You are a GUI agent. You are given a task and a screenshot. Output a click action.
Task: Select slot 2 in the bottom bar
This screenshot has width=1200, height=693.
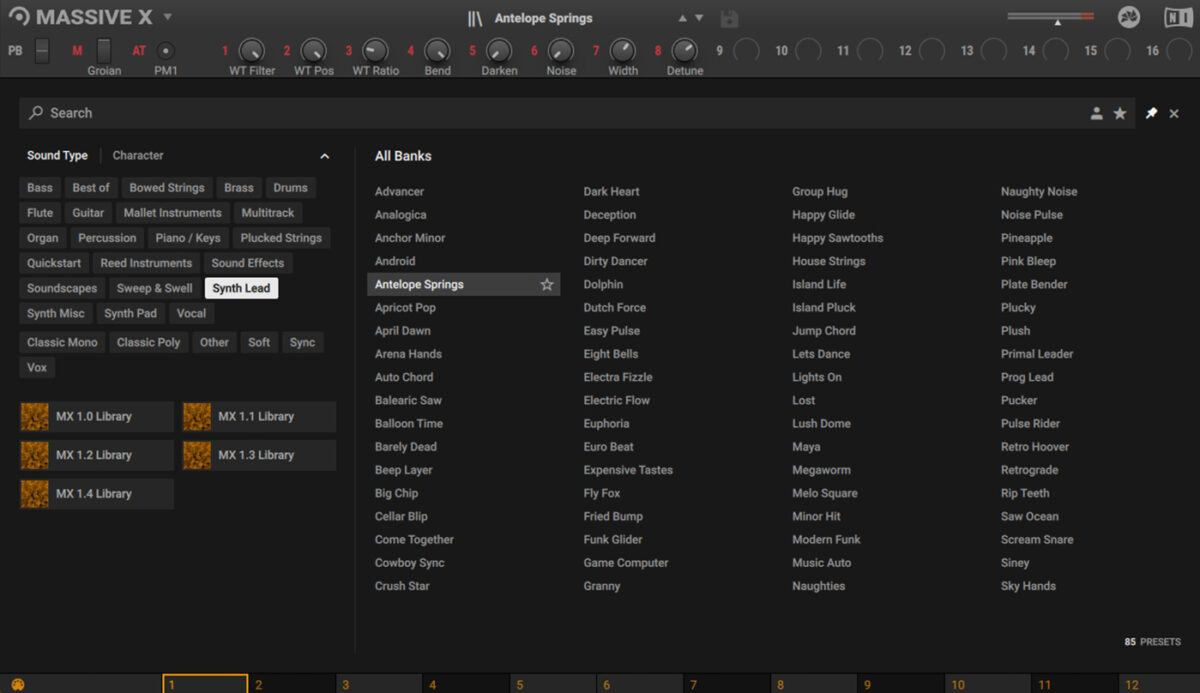(292, 684)
